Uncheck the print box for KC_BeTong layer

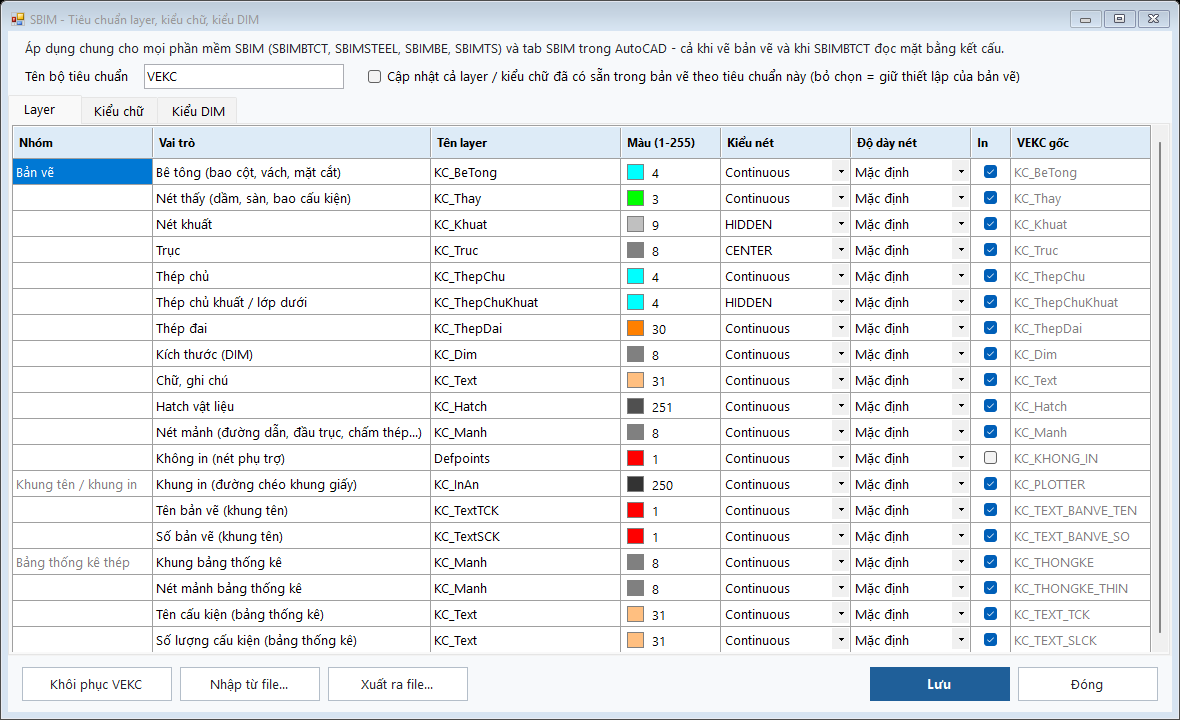(x=990, y=172)
